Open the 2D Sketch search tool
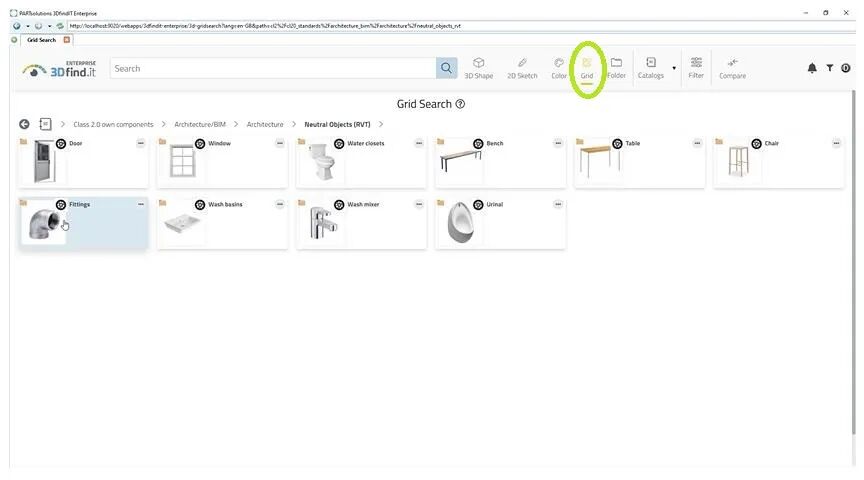This screenshot has height=480, width=864. point(522,68)
